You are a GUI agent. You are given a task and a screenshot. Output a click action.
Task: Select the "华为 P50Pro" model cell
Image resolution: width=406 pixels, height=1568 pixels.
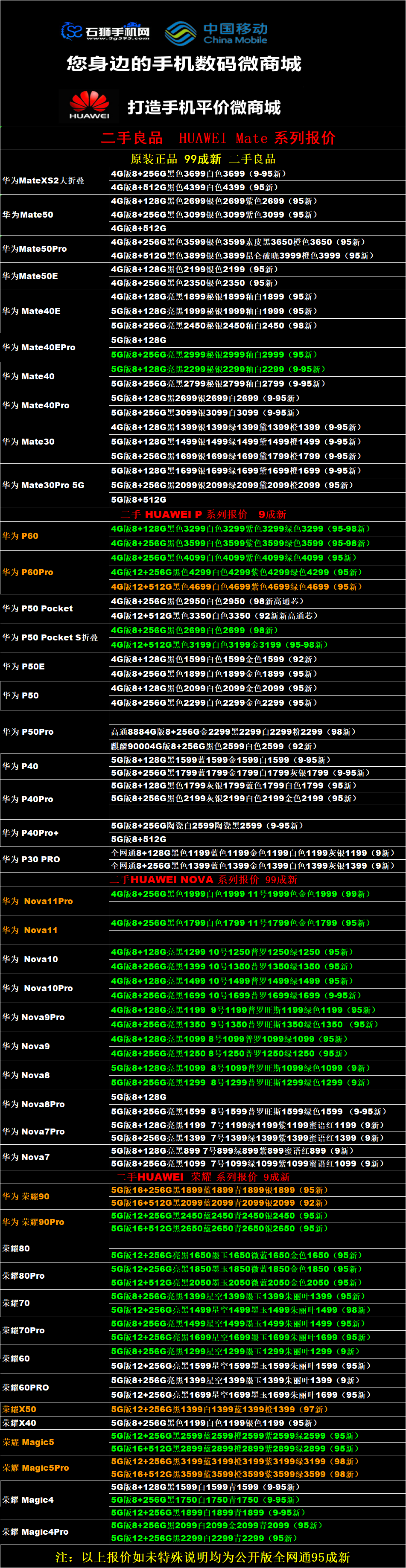55,732
